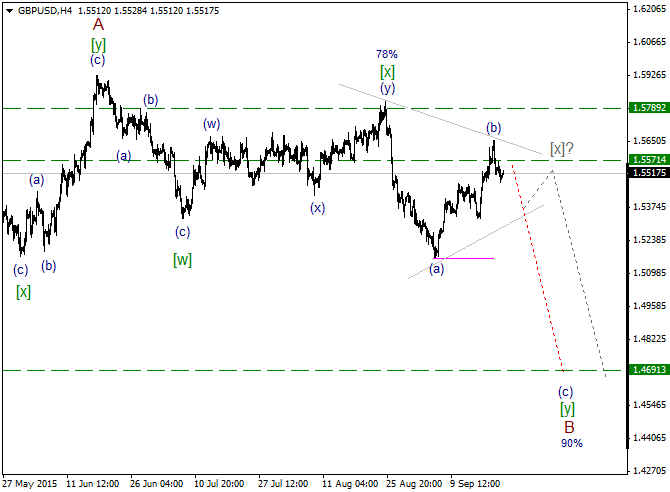
Task: Click the blue (c) label above green [w]
Action: pyautogui.click(x=182, y=232)
